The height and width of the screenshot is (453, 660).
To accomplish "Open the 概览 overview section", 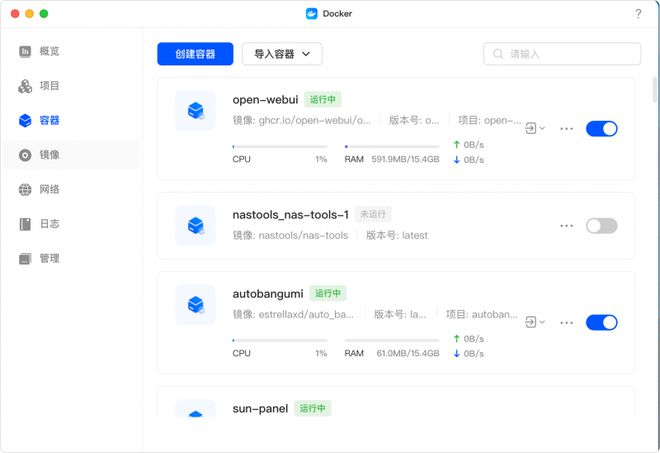I will point(71,51).
